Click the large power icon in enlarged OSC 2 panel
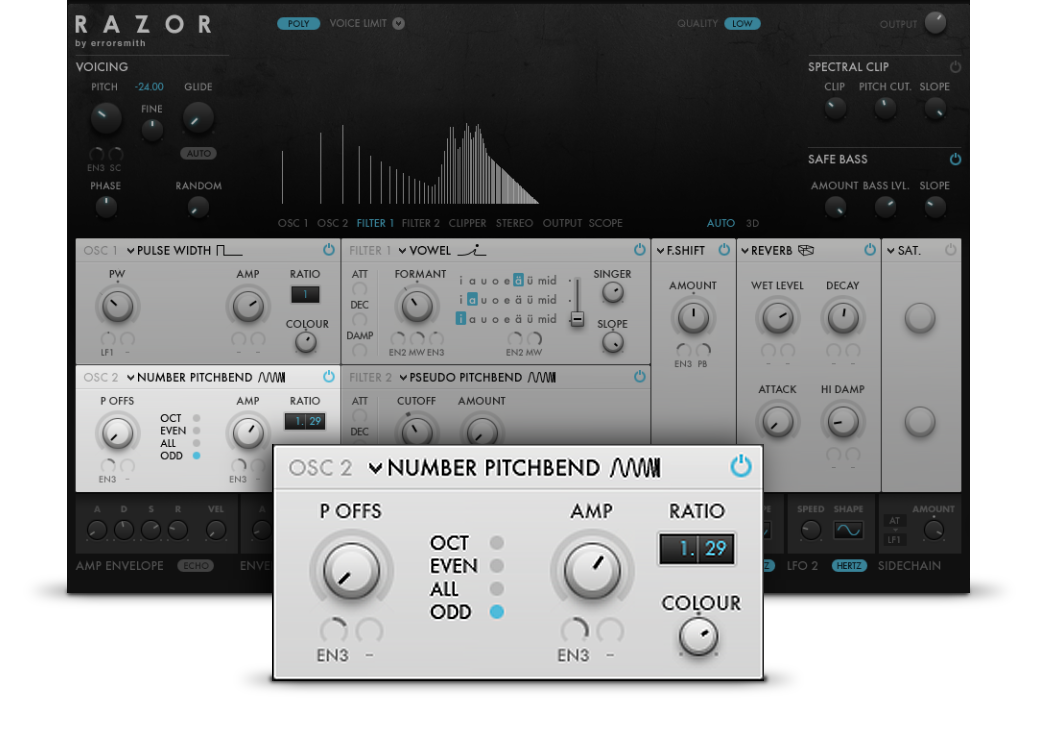The image size is (1040, 744). click(x=740, y=467)
